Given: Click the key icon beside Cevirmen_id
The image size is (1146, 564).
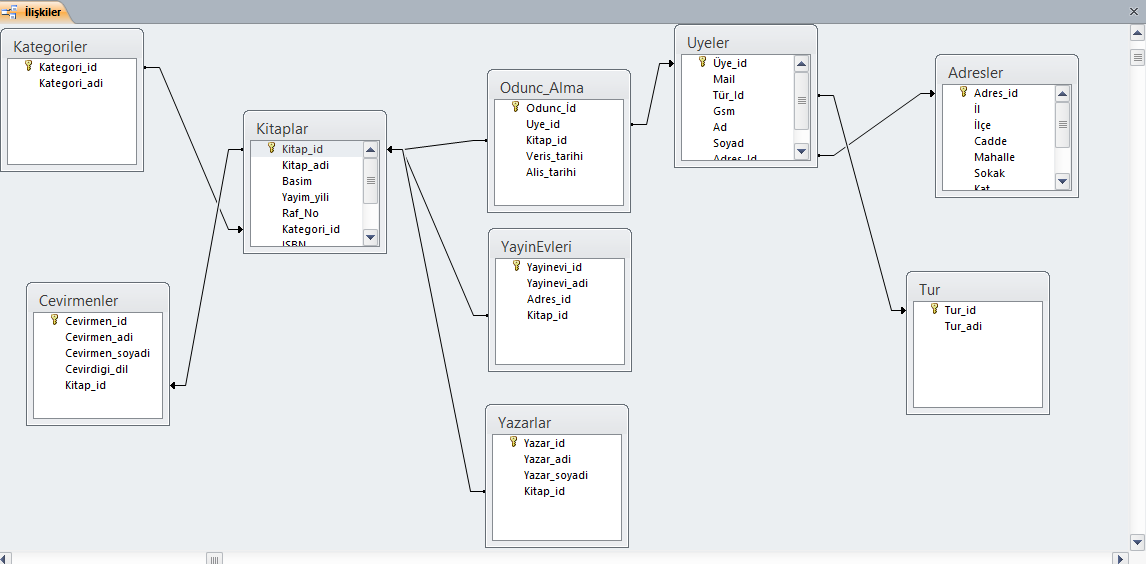Looking at the screenshot, I should tap(54, 320).
